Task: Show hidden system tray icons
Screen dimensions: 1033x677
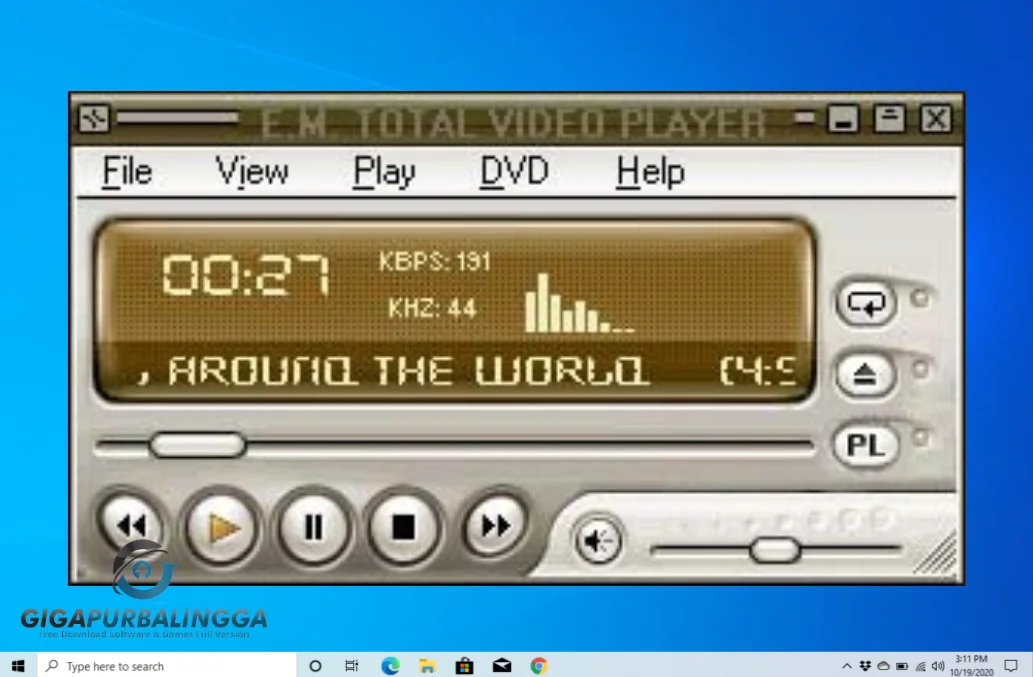Action: (x=847, y=666)
